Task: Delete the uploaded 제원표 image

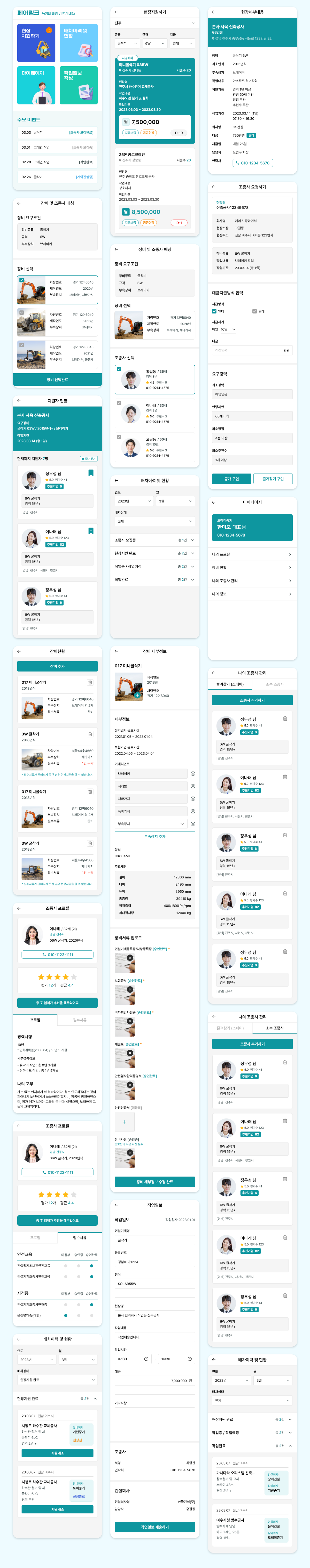Action: pyautogui.click(x=130, y=1053)
